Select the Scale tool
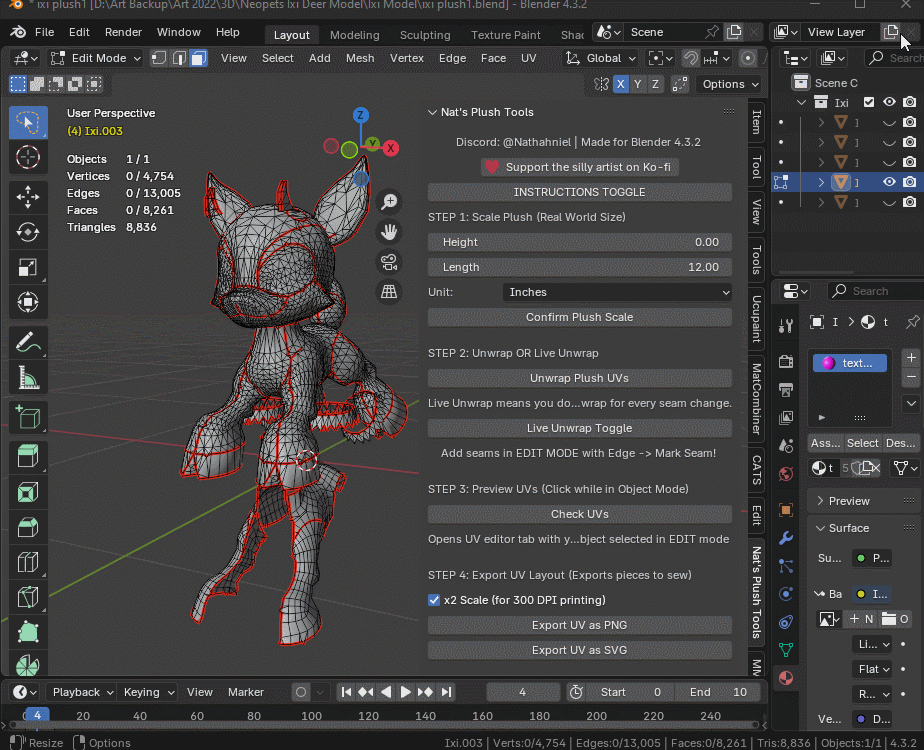 pos(28,267)
